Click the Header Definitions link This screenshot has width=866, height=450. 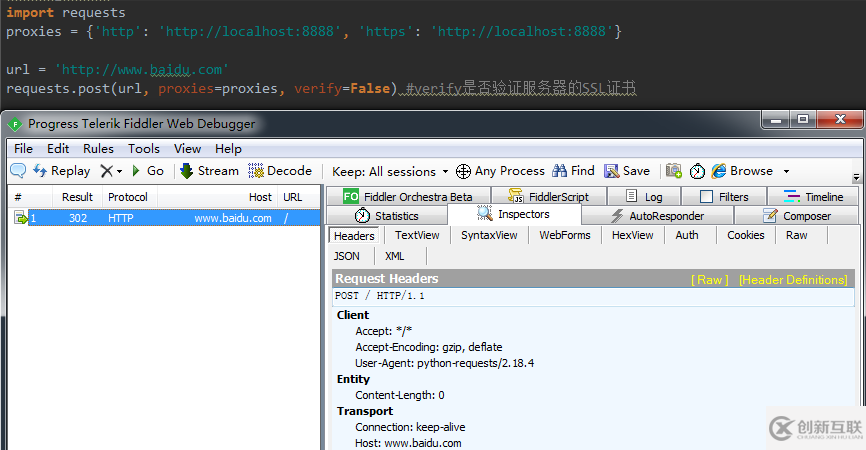click(792, 280)
